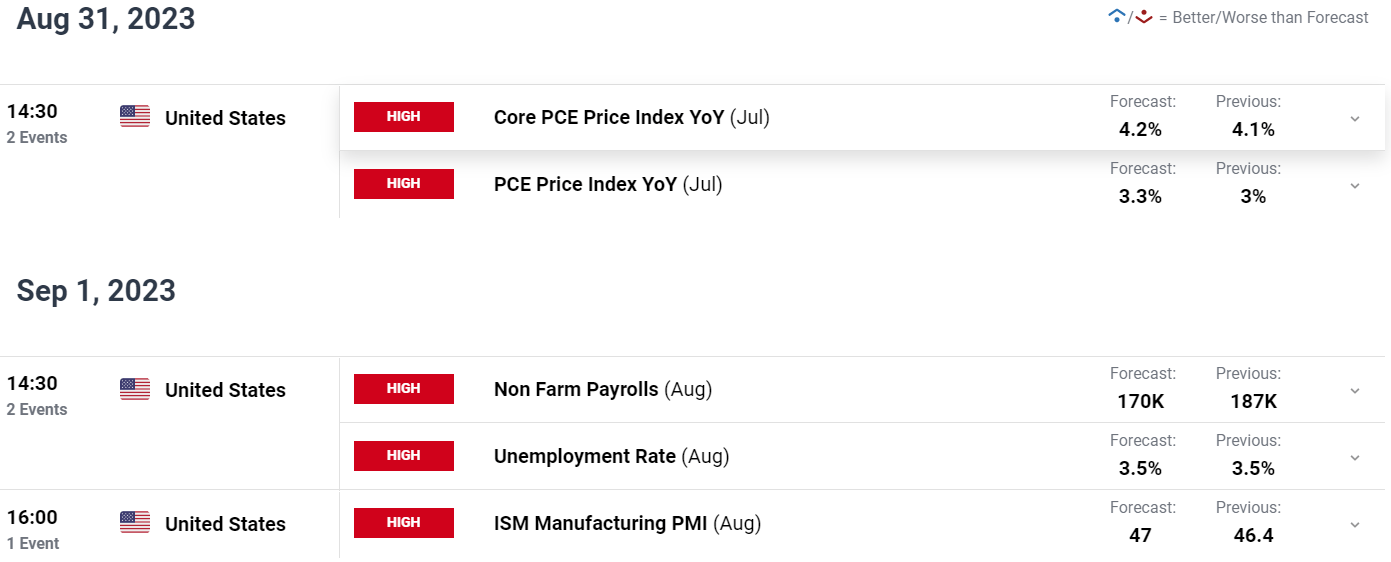Expand the Non Farm Payrolls row chevron

[1355, 390]
